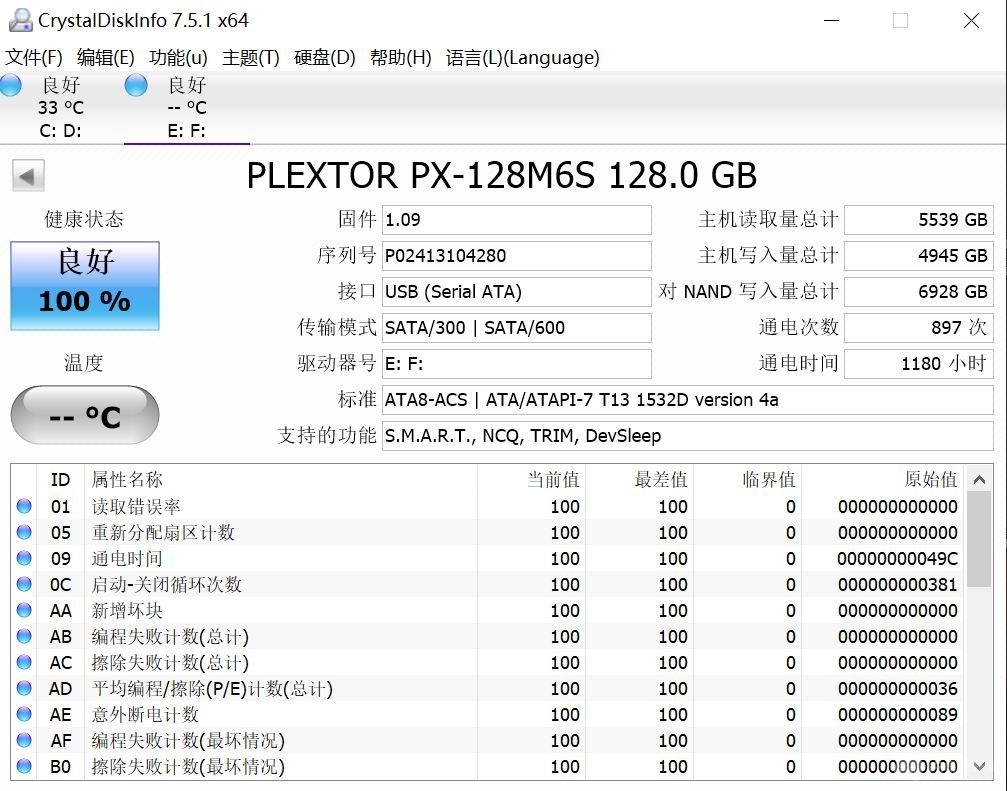Click the 最差值 column header

click(x=639, y=480)
